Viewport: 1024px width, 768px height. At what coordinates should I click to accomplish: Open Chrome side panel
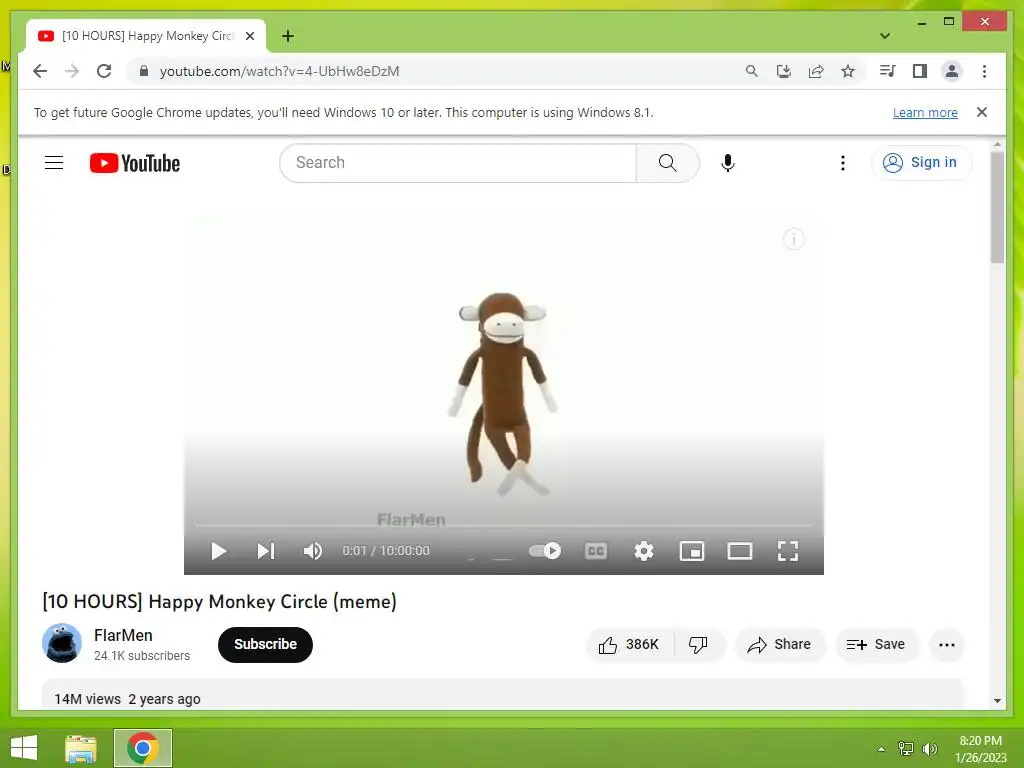click(x=920, y=71)
